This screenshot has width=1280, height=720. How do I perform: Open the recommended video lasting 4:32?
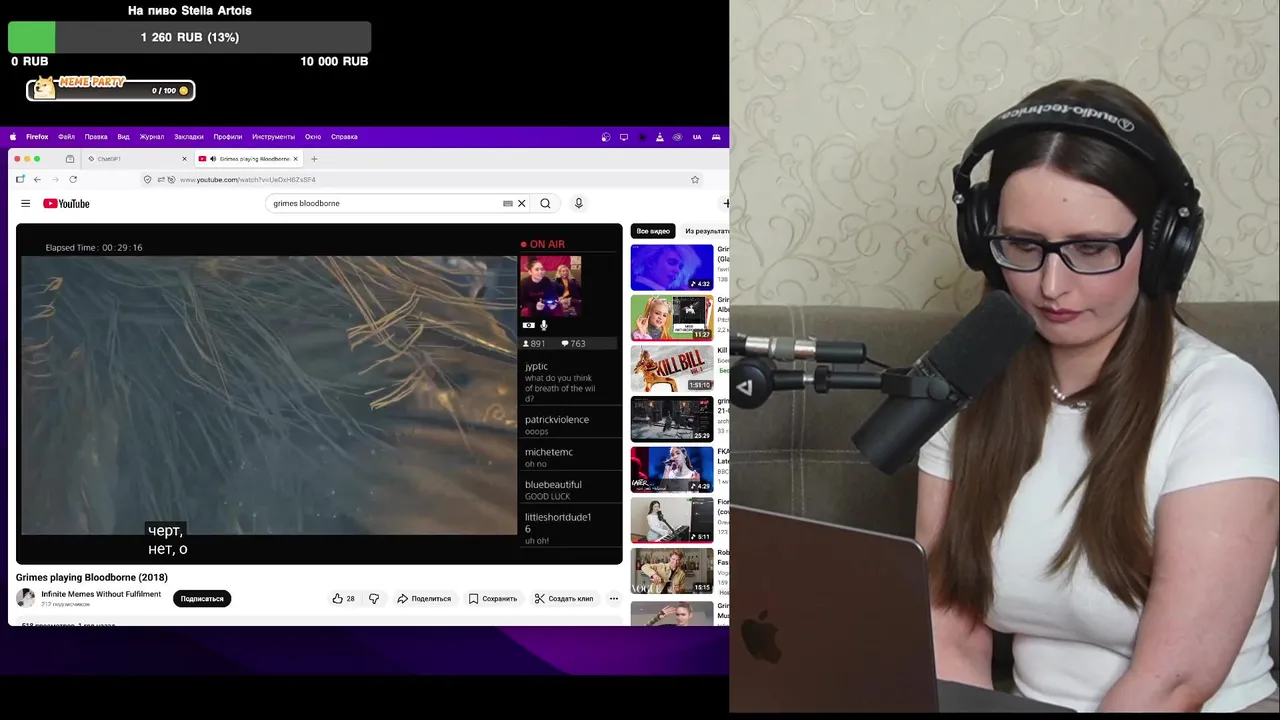(x=672, y=267)
